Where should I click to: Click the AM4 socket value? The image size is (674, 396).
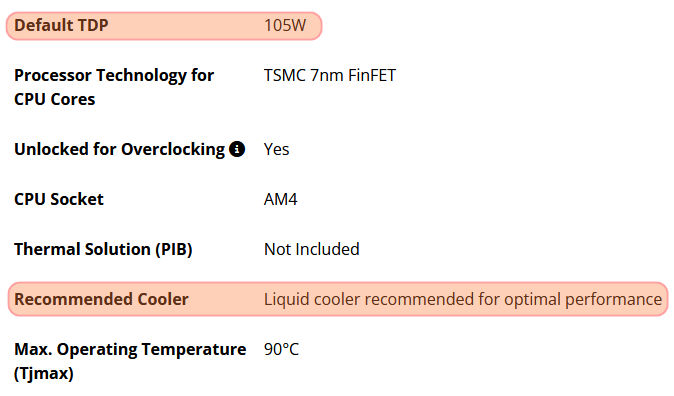[280, 199]
